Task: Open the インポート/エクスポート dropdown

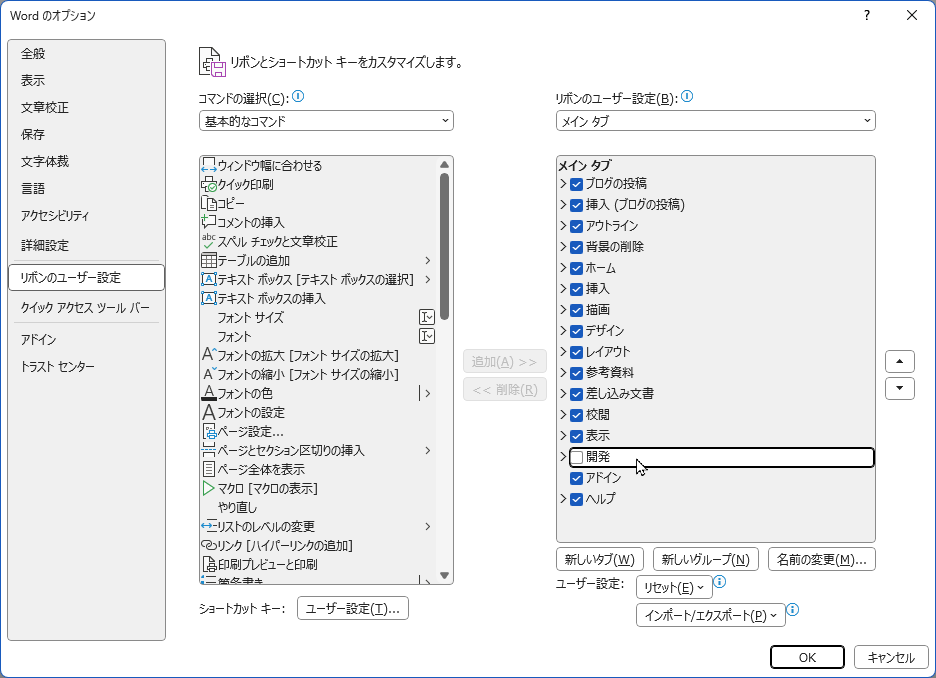Action: [710, 615]
